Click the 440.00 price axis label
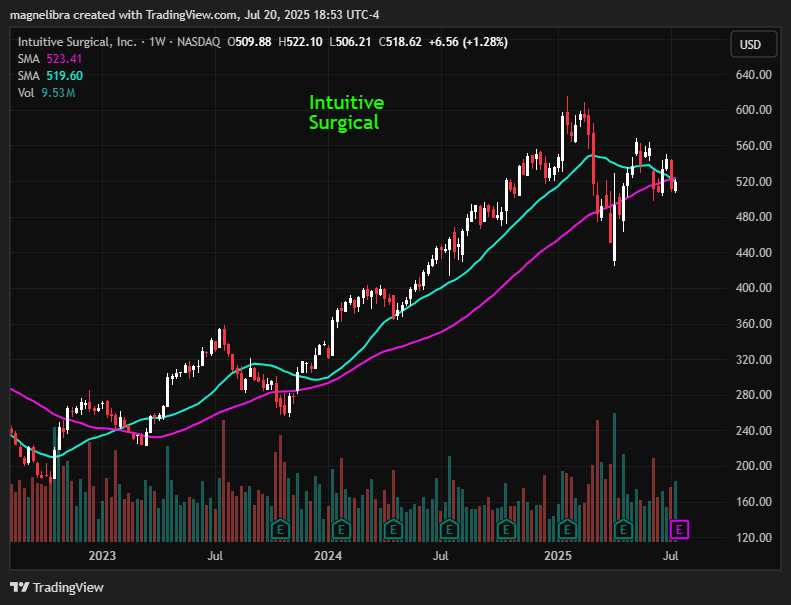 754,253
